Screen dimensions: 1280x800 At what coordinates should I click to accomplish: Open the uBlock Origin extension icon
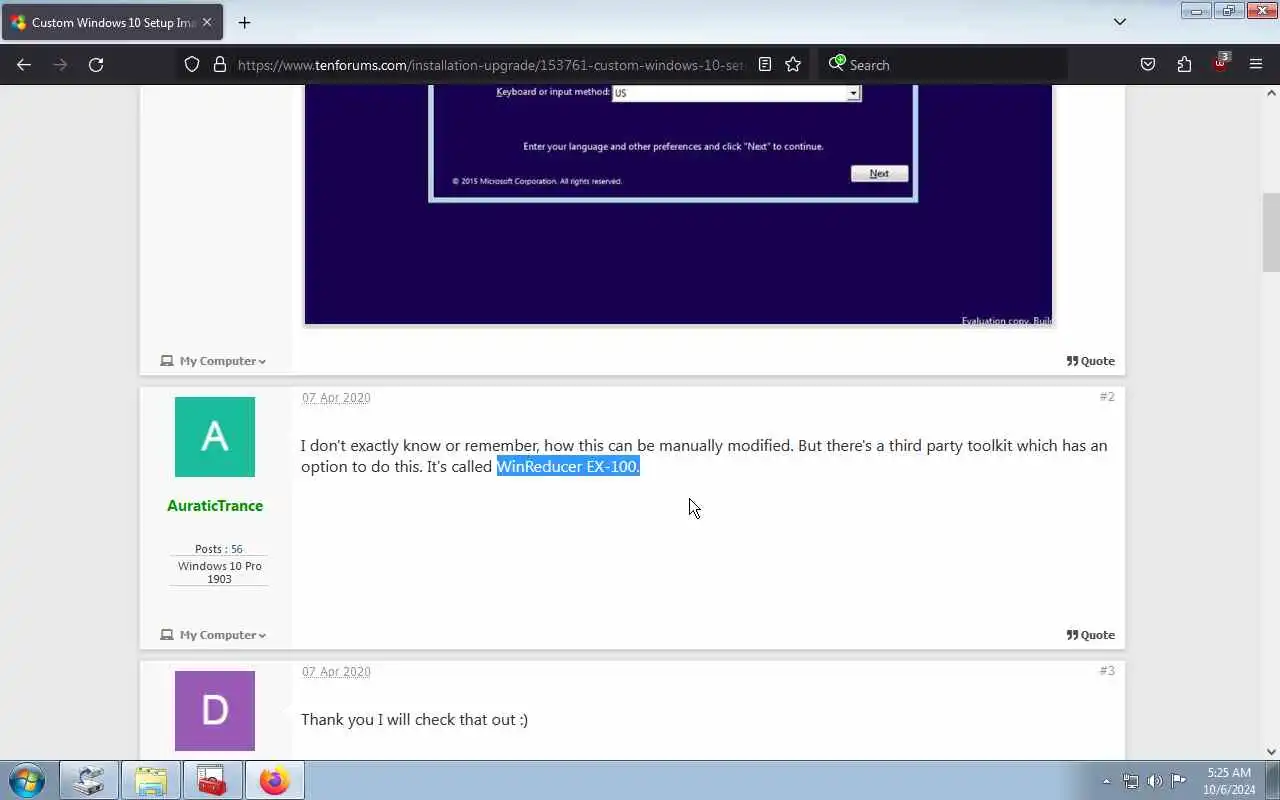click(x=1220, y=63)
